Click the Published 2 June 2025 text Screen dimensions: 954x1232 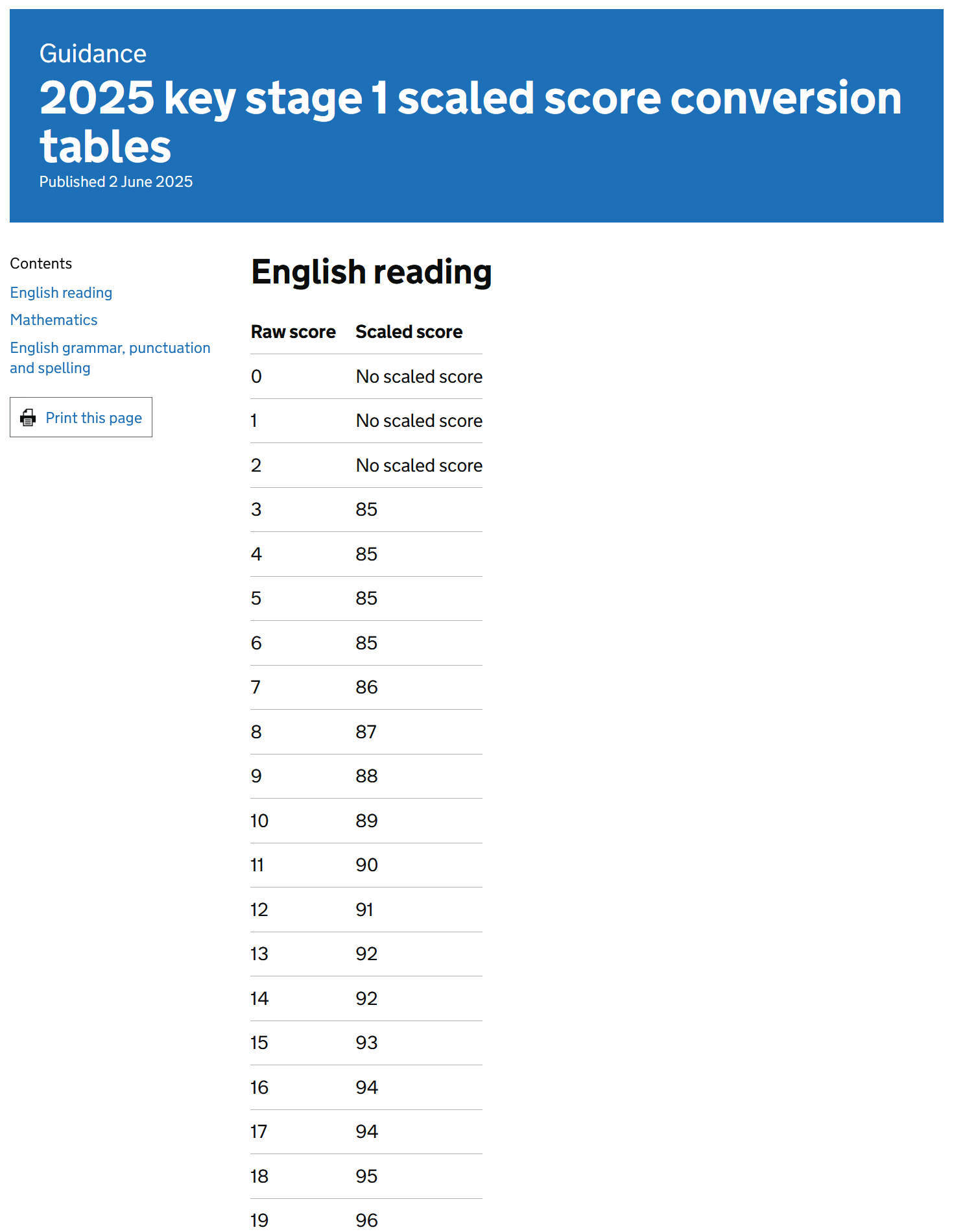click(x=115, y=182)
